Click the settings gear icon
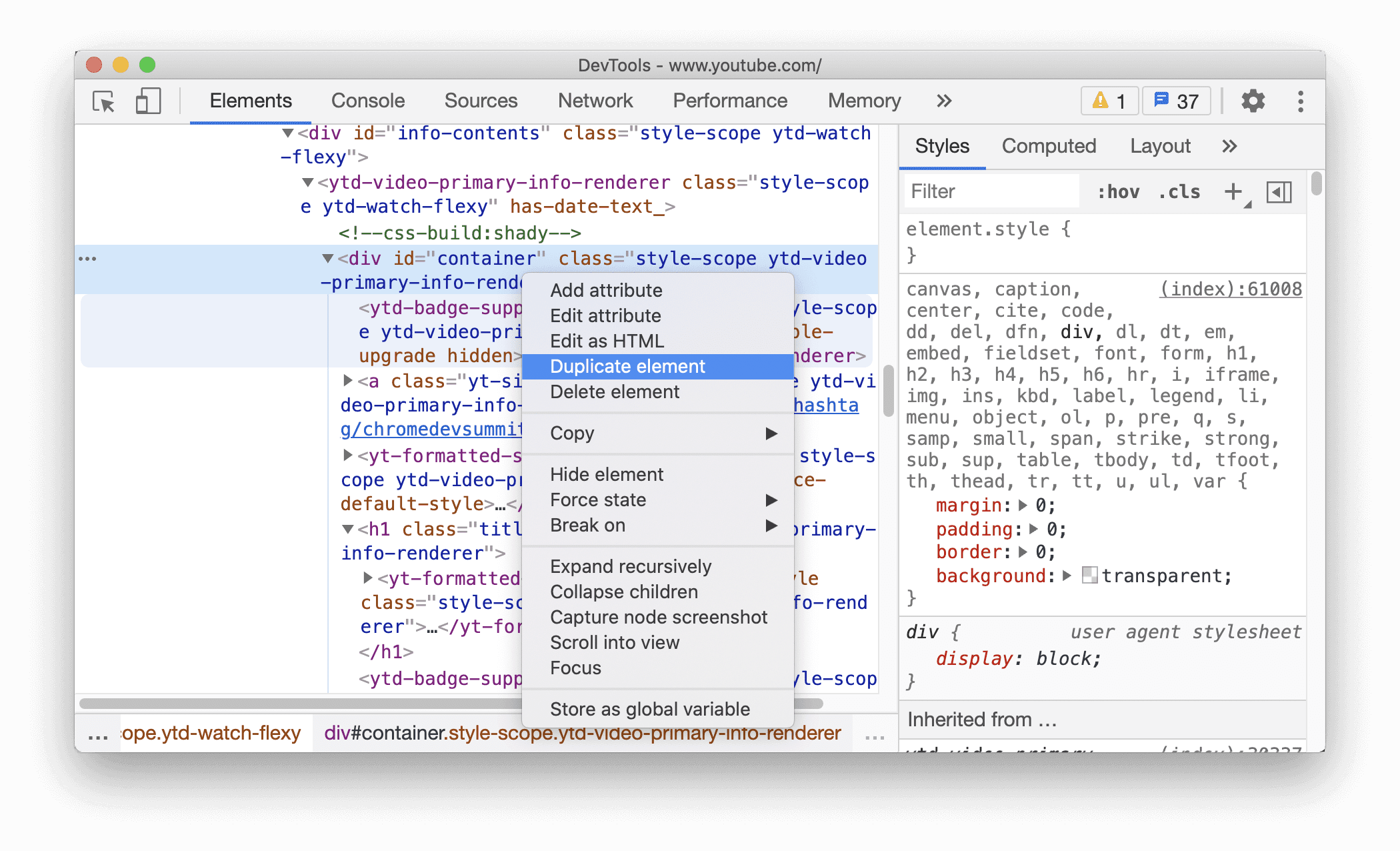The image size is (1400, 851). [x=1252, y=100]
